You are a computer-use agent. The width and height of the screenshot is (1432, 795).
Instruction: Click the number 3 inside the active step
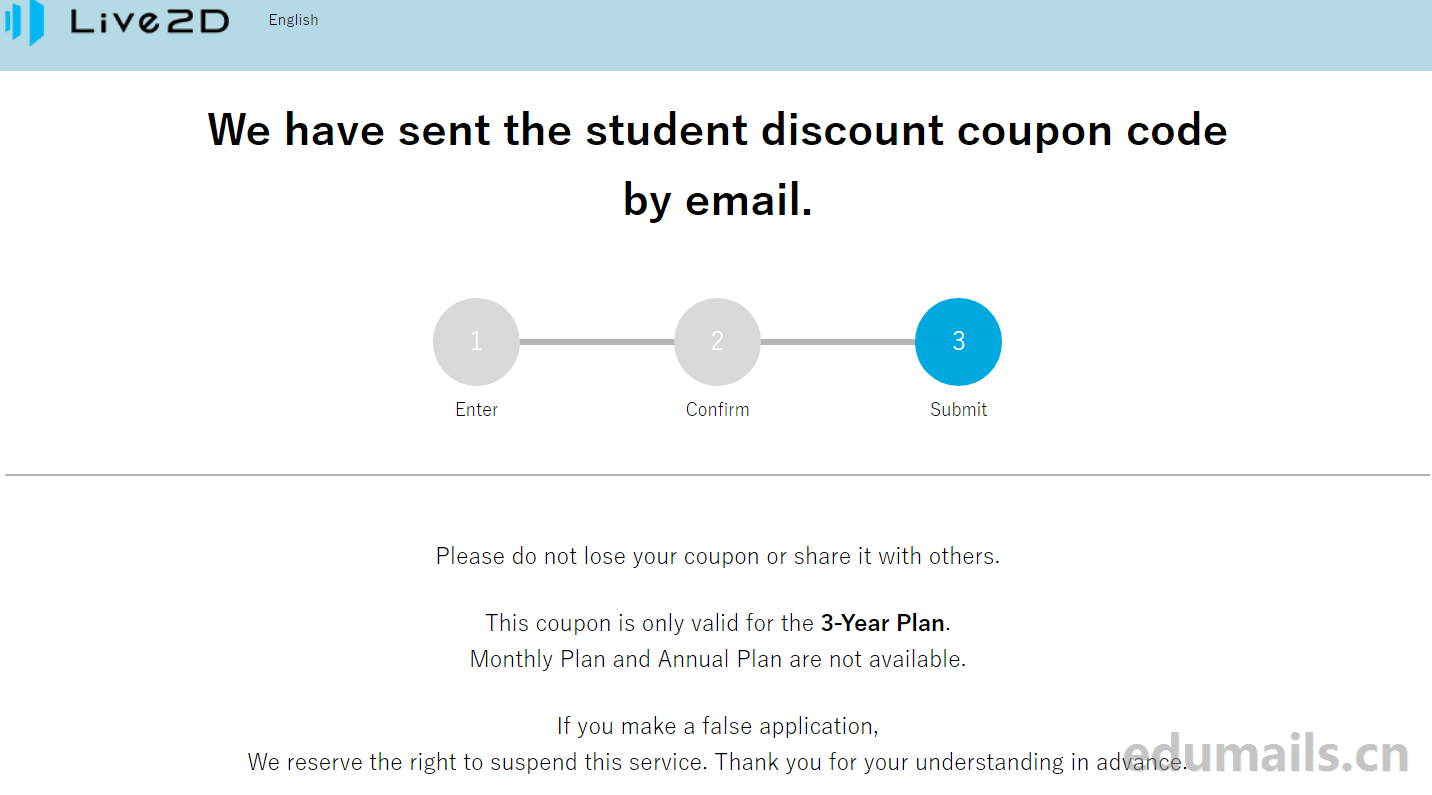[x=958, y=341]
